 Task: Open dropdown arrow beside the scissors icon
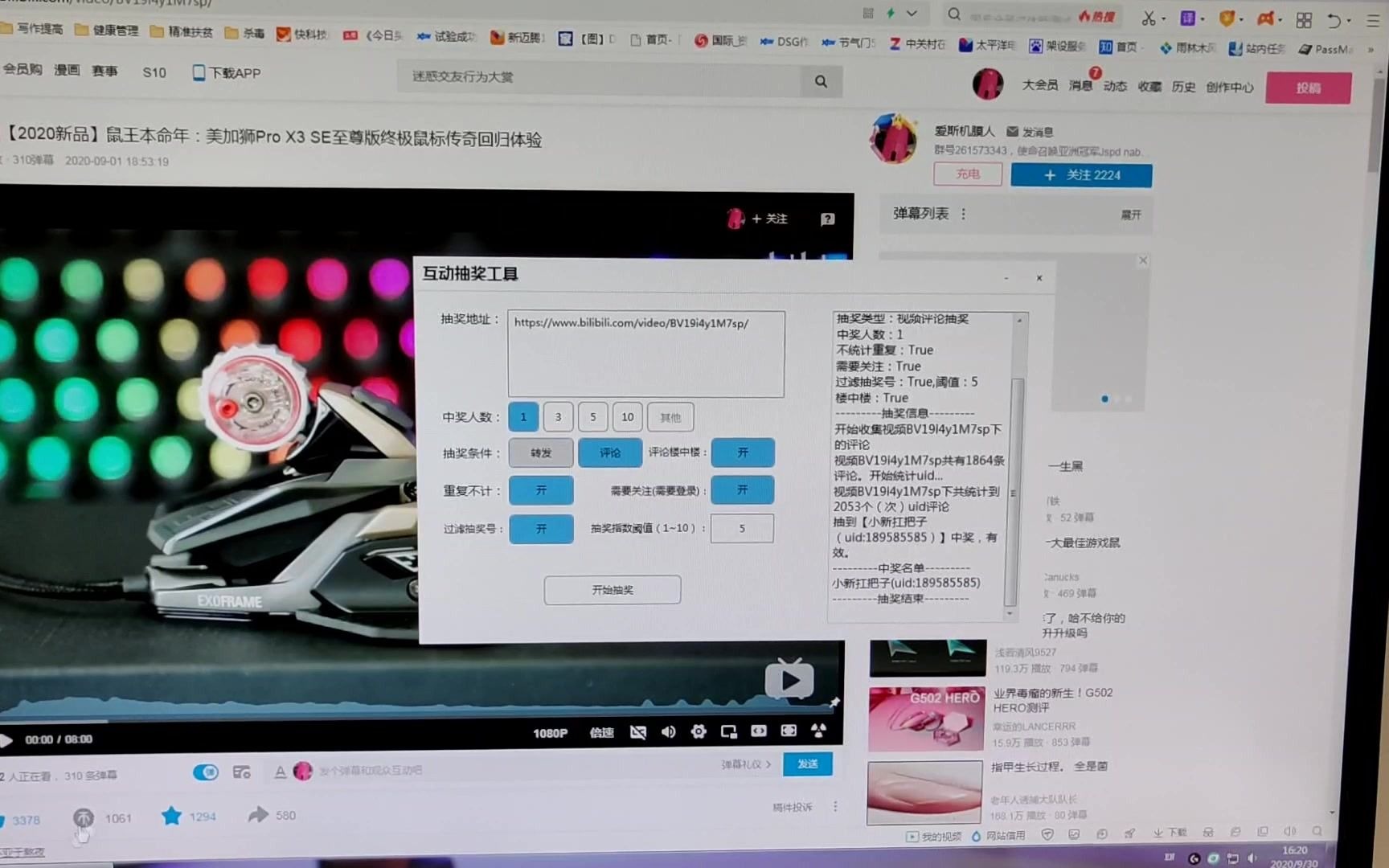tap(1163, 19)
